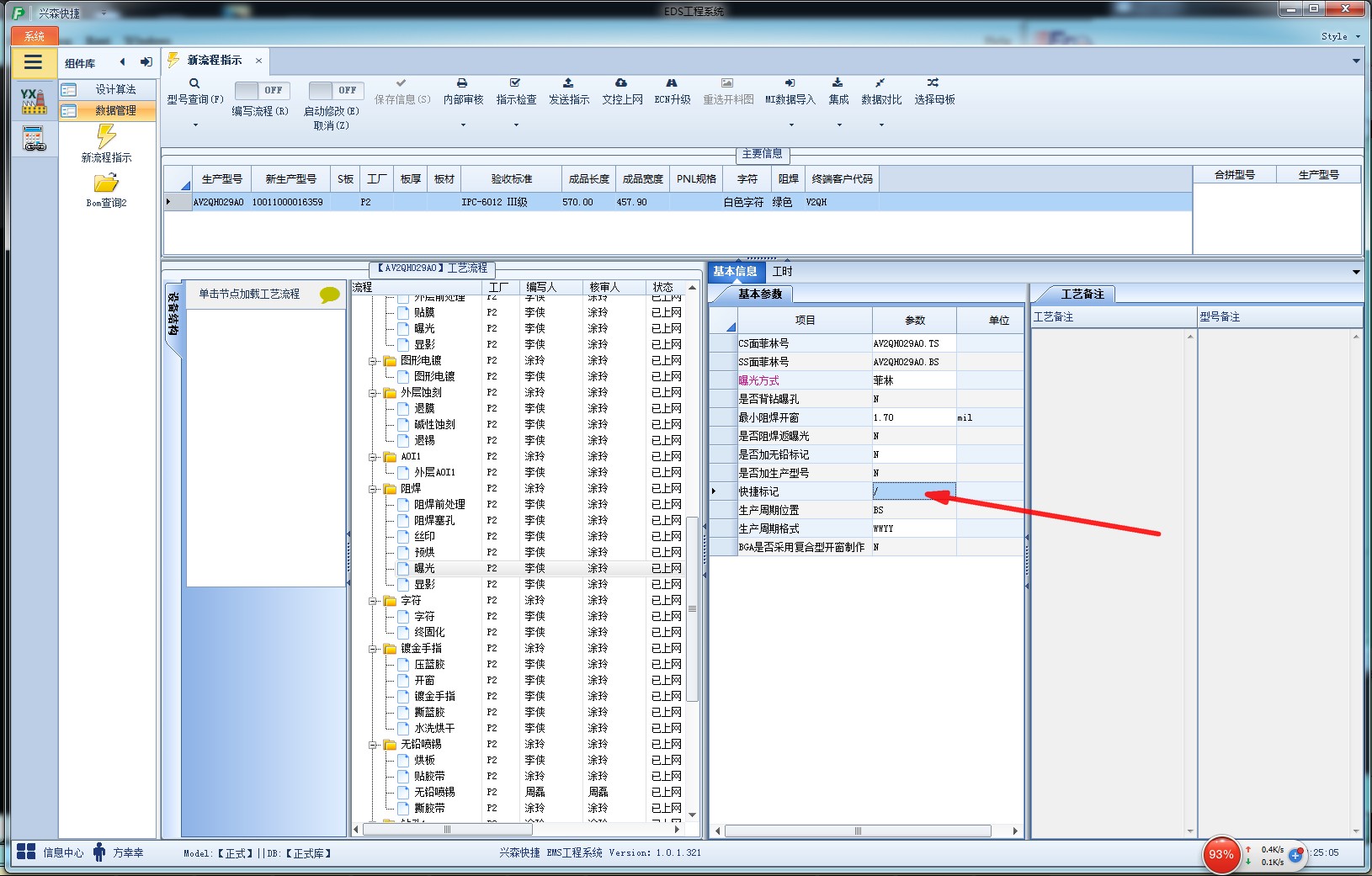Collapse the 阻焊 folder node

pos(373,489)
